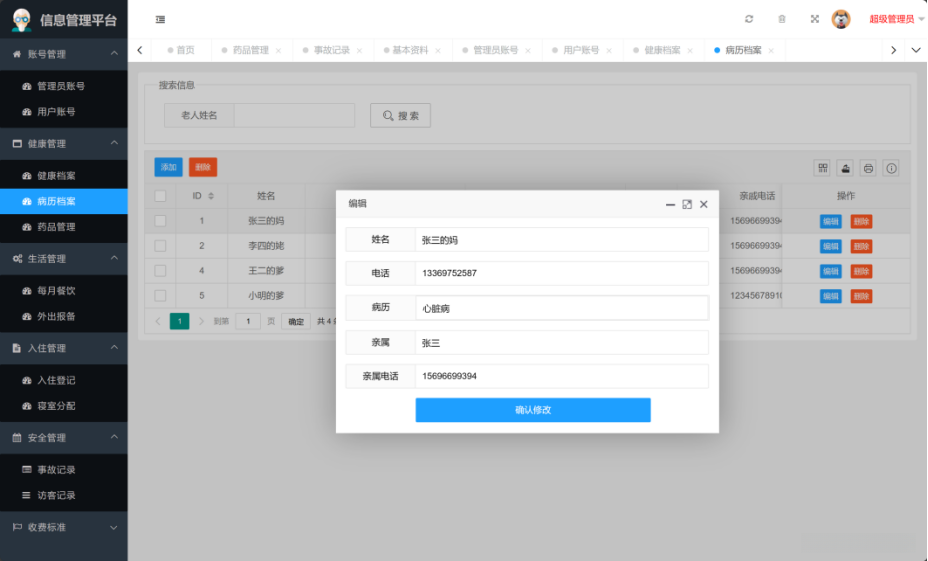Close the 病历档案 tab
Viewport: 928px width, 561px height.
(x=771, y=51)
